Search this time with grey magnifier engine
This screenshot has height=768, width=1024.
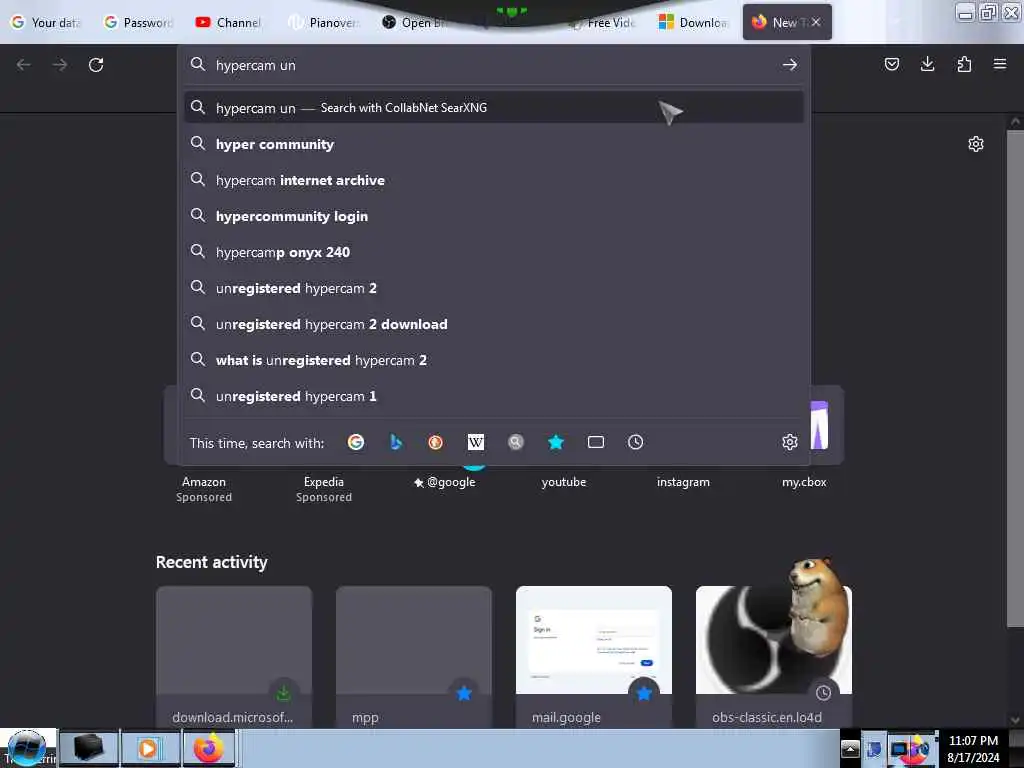pos(516,442)
